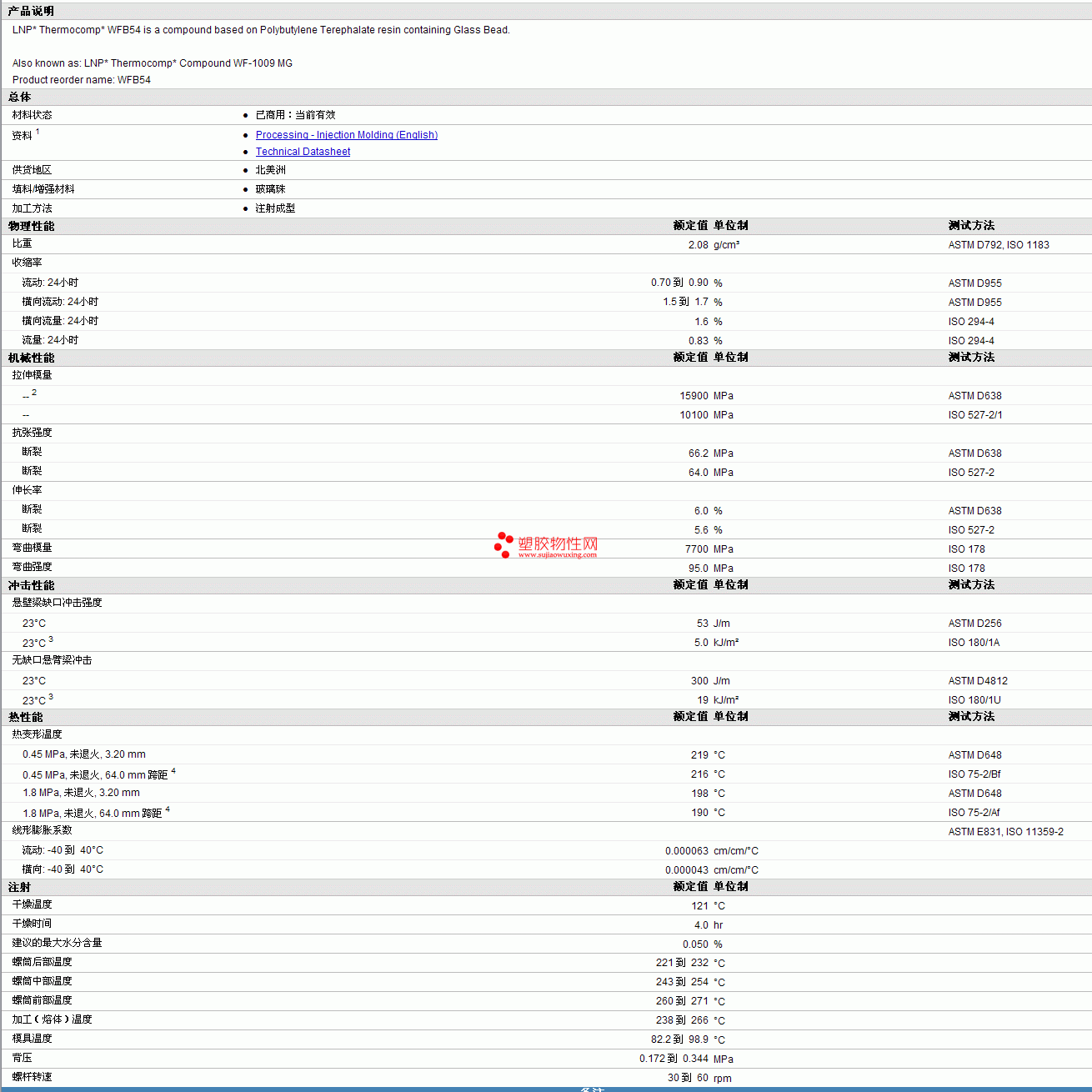
Task: Click the 悬壁梁缺口冲击强度 row label
Action: coord(57,603)
